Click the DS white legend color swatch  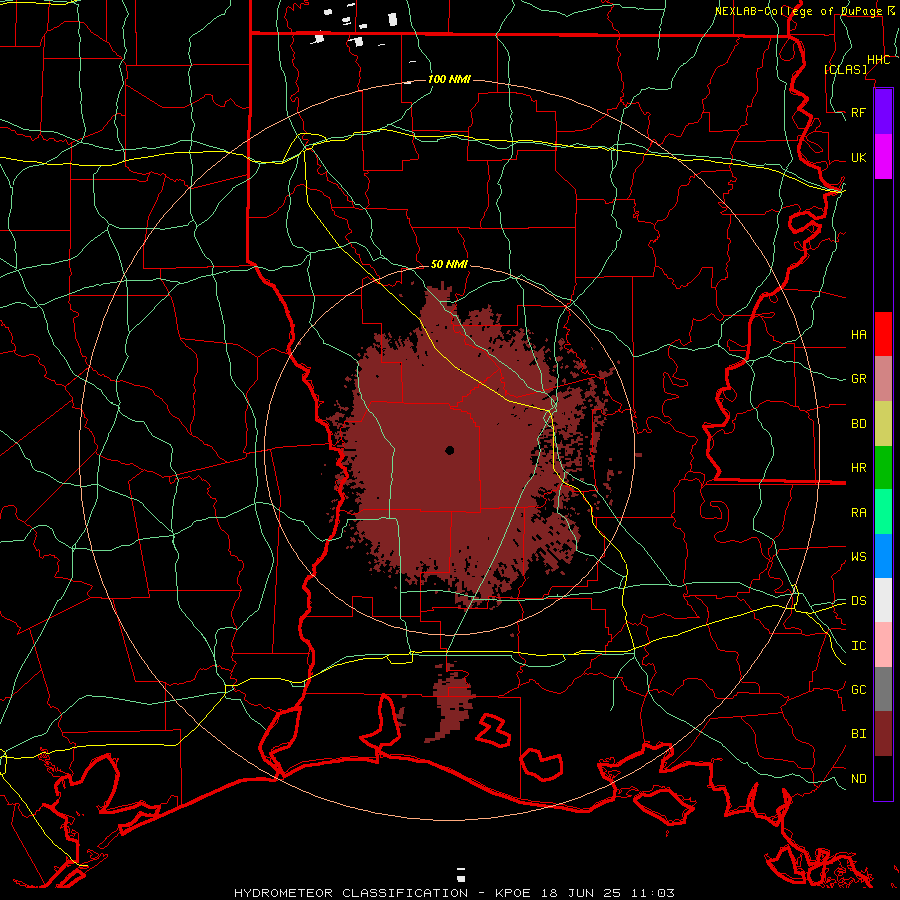click(x=883, y=600)
